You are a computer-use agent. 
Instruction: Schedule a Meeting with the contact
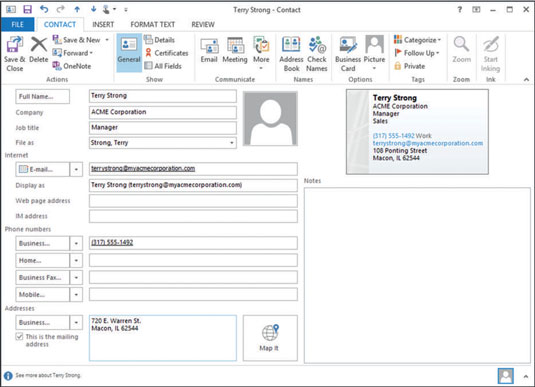pos(235,50)
